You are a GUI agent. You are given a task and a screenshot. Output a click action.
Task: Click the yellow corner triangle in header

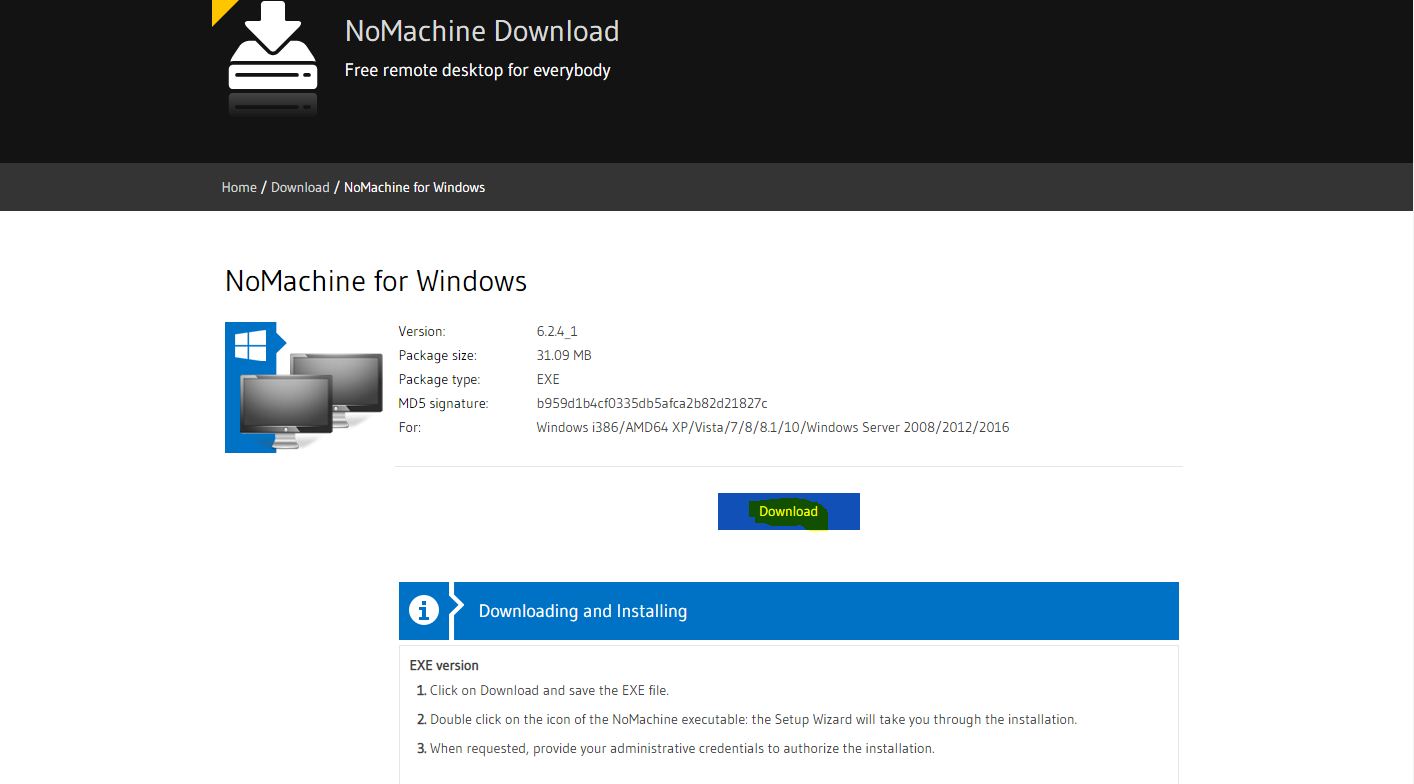click(x=222, y=9)
